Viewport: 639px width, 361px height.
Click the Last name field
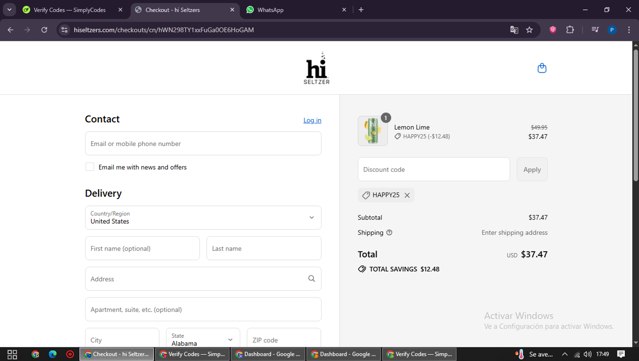click(x=264, y=248)
